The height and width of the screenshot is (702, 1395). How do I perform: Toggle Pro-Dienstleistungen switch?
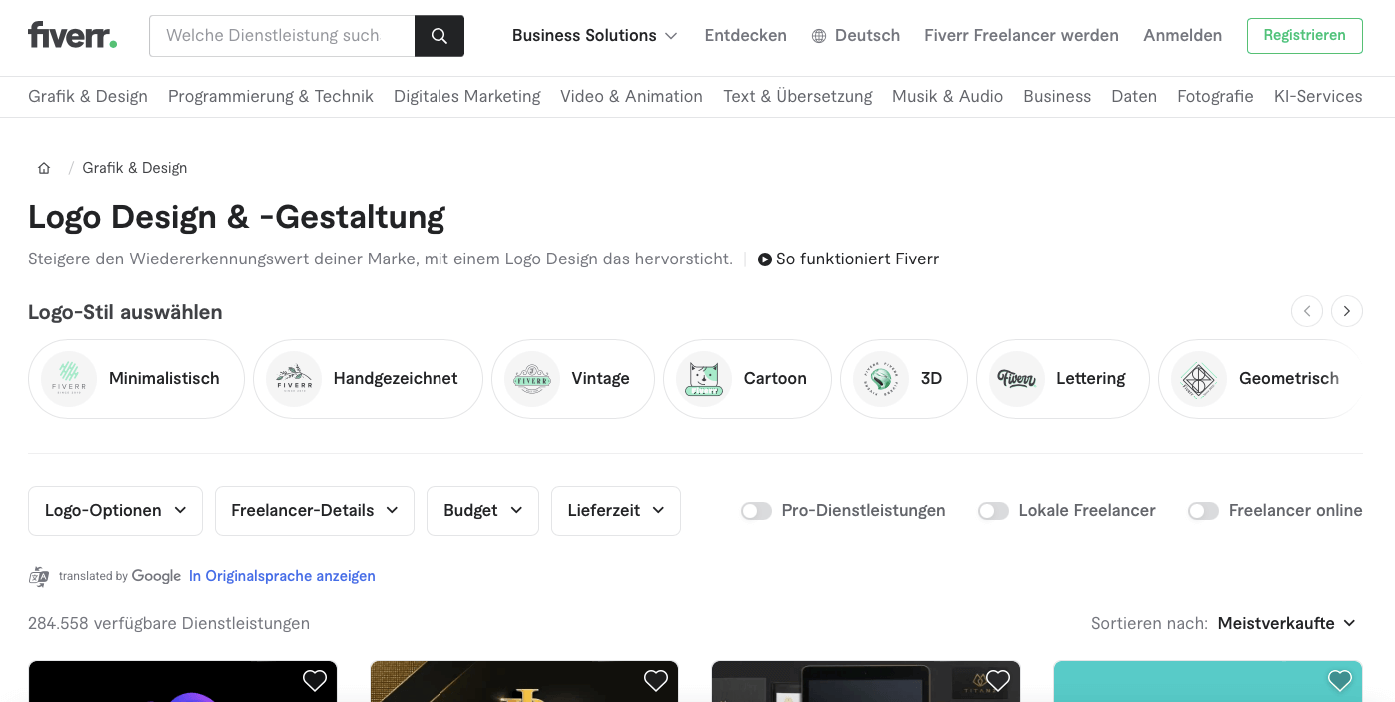757,511
